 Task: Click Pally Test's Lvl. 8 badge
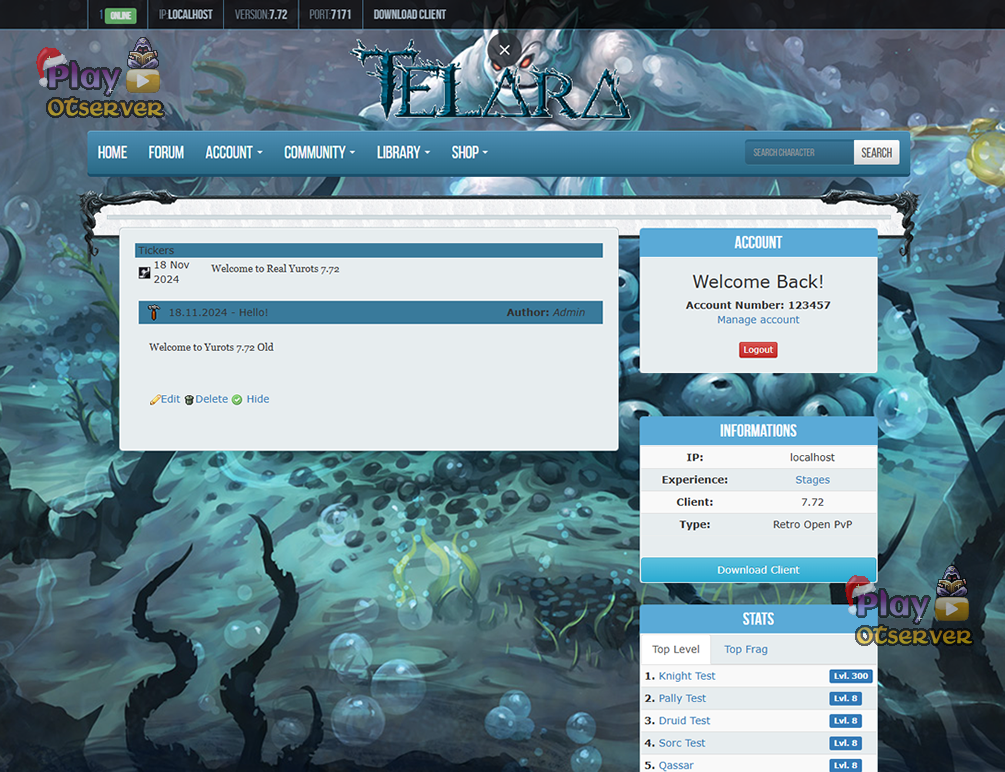point(845,698)
